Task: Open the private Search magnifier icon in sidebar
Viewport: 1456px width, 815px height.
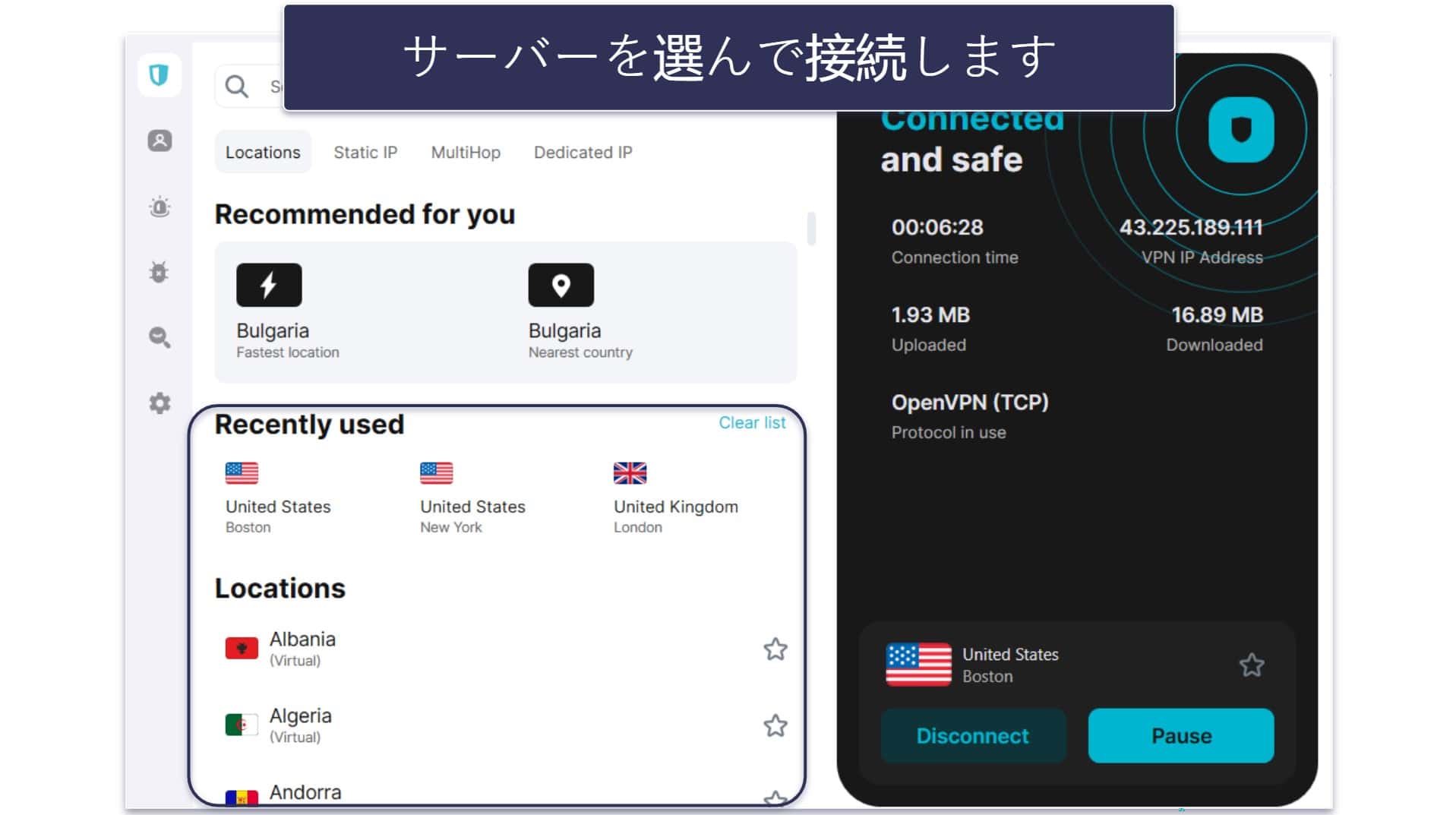Action: [159, 337]
